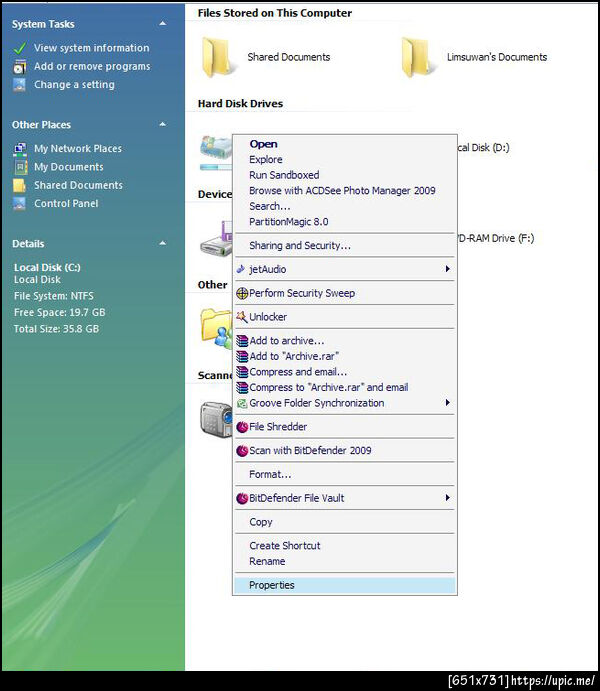
Task: Collapse the Details panel
Action: [163, 243]
